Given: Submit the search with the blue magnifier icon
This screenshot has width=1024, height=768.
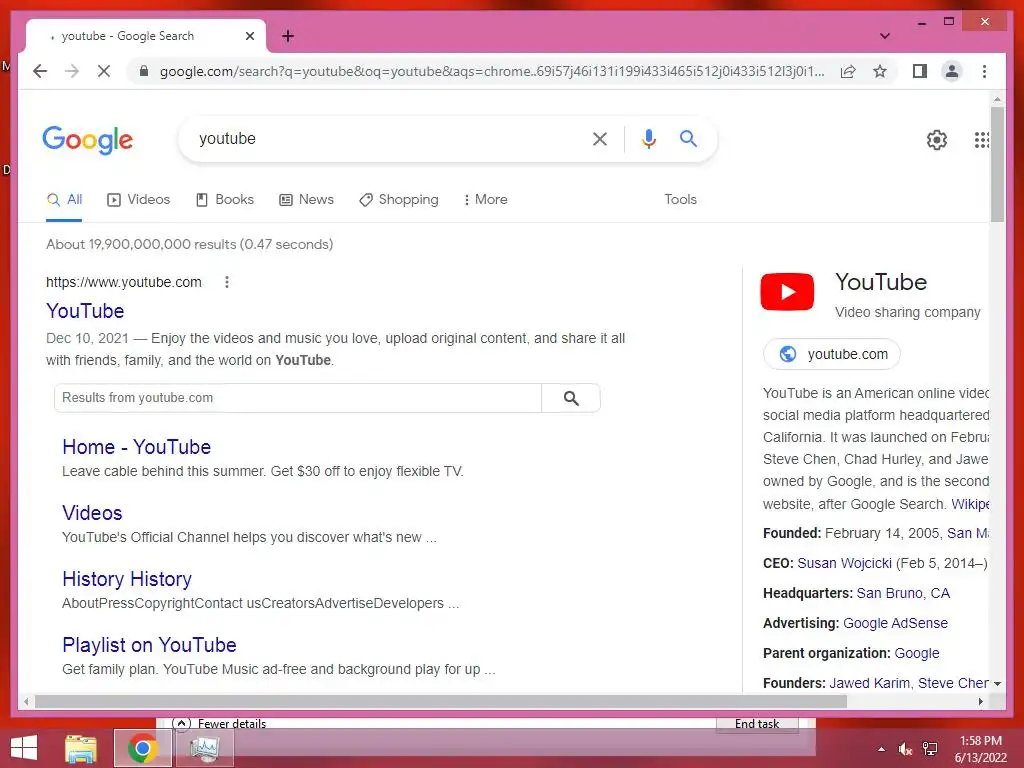Looking at the screenshot, I should pyautogui.click(x=688, y=138).
